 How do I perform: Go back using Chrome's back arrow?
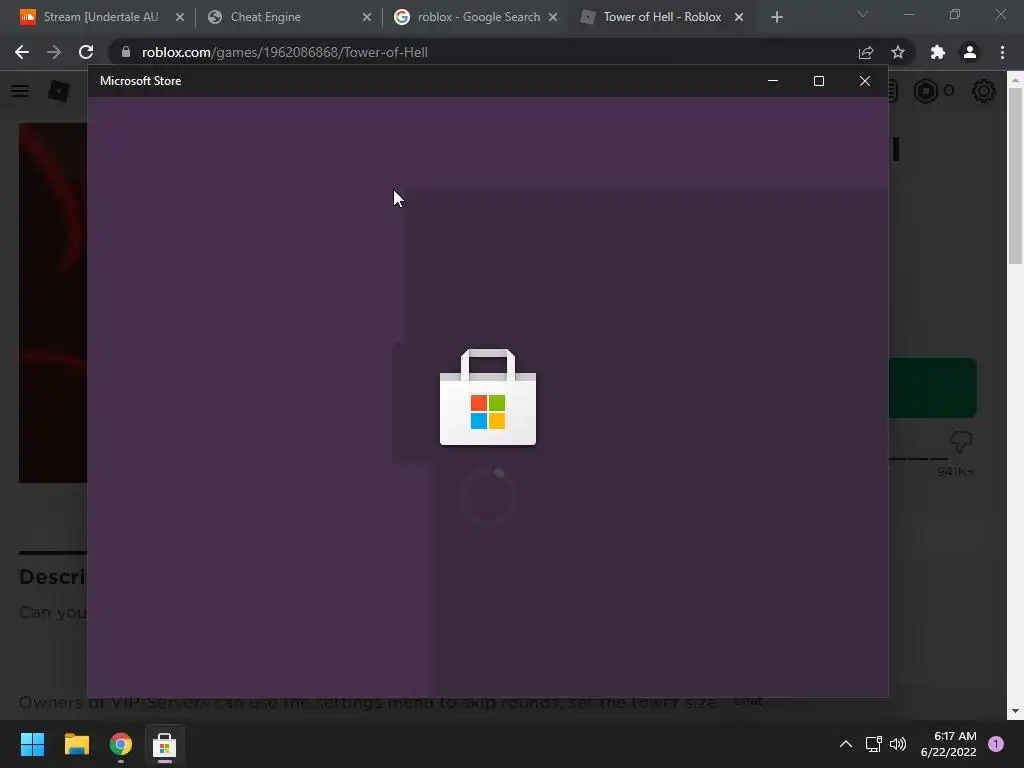click(22, 52)
